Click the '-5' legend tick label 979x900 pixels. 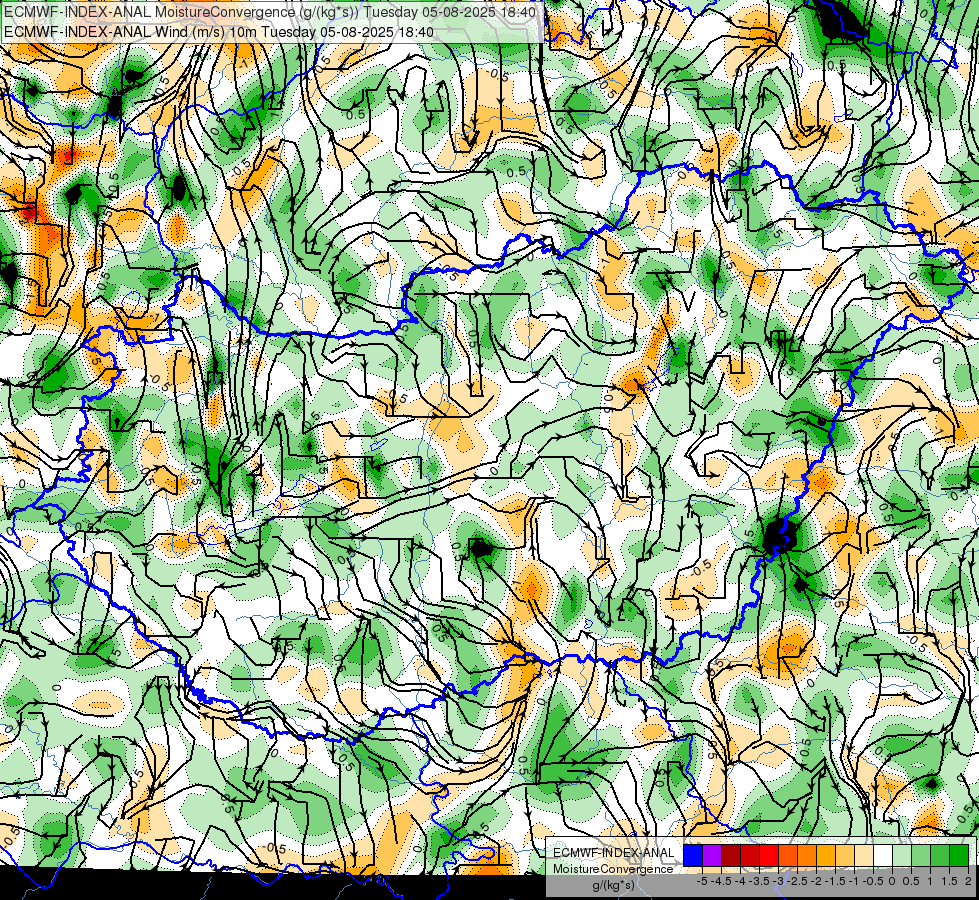pyautogui.click(x=702, y=881)
